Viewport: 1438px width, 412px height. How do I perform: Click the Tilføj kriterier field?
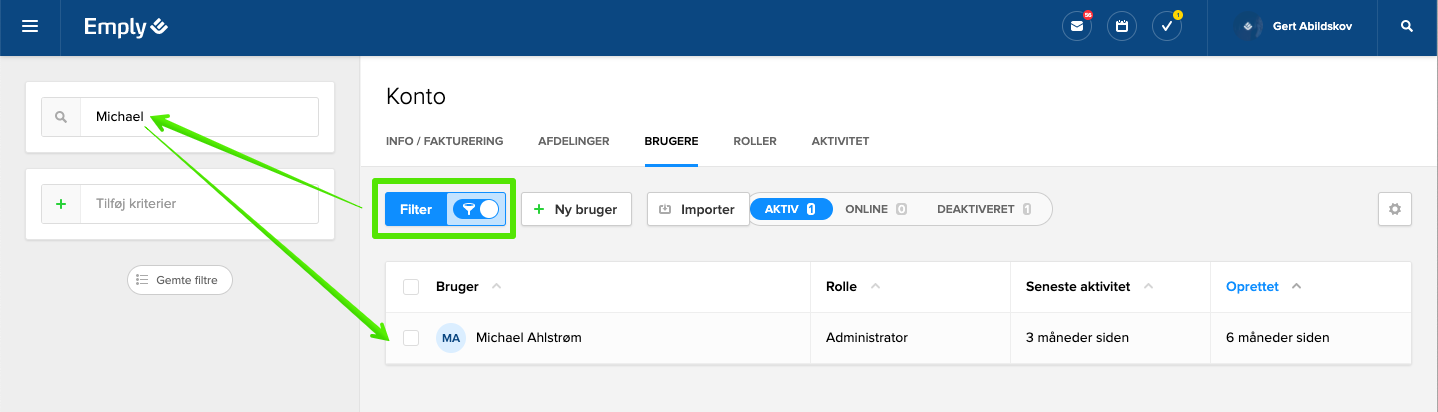click(198, 204)
